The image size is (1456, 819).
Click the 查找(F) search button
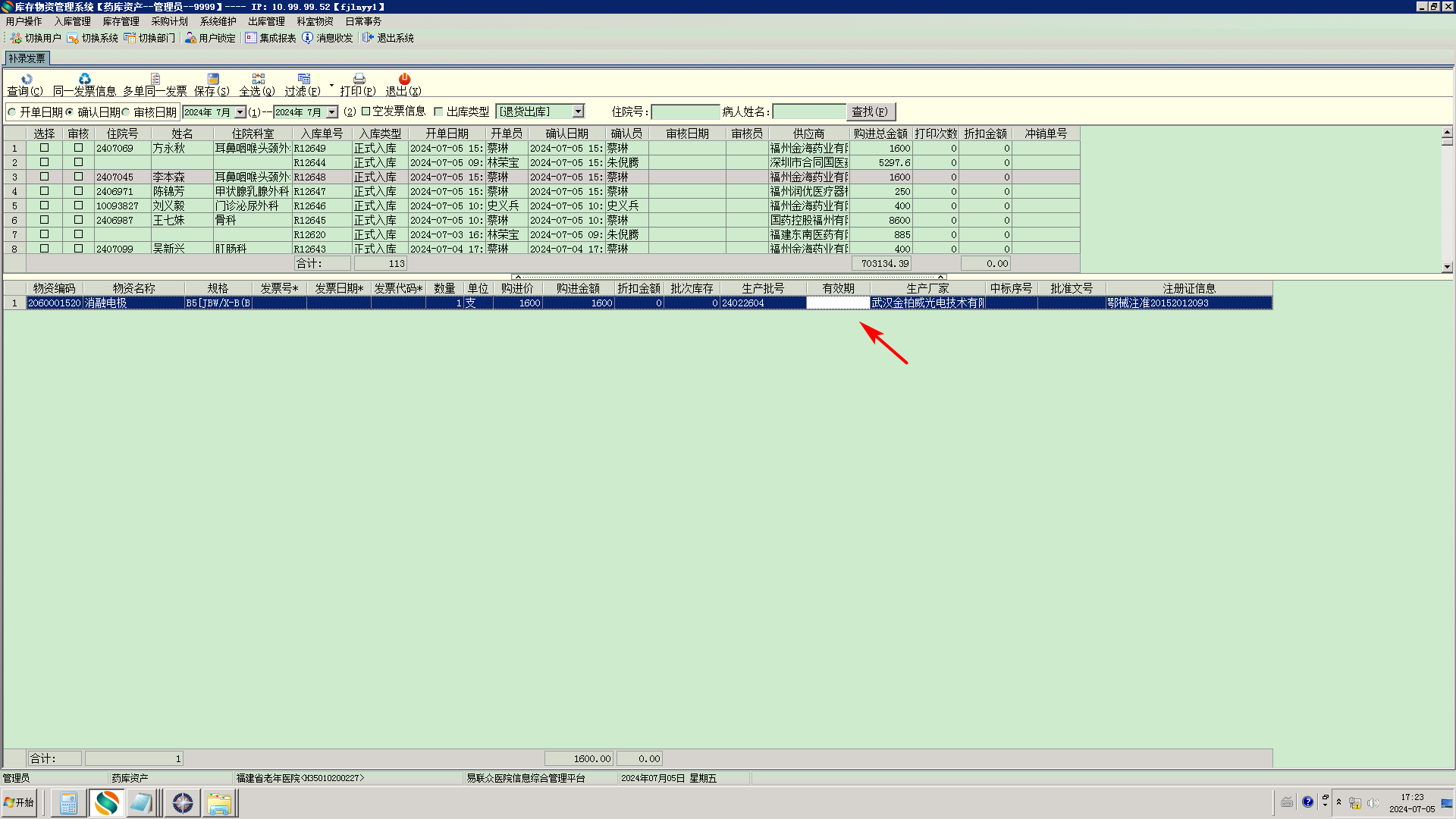tap(870, 111)
